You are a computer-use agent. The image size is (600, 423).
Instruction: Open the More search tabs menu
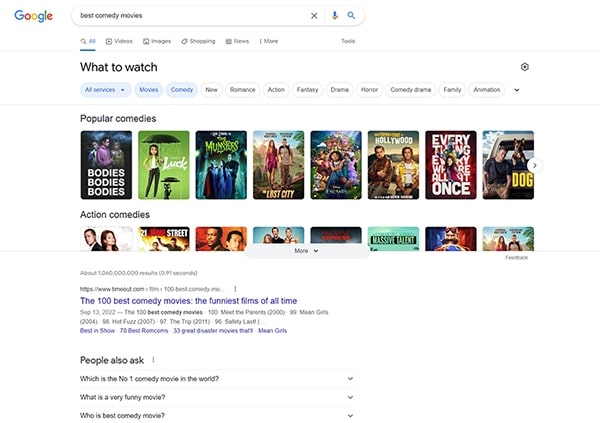[269, 41]
